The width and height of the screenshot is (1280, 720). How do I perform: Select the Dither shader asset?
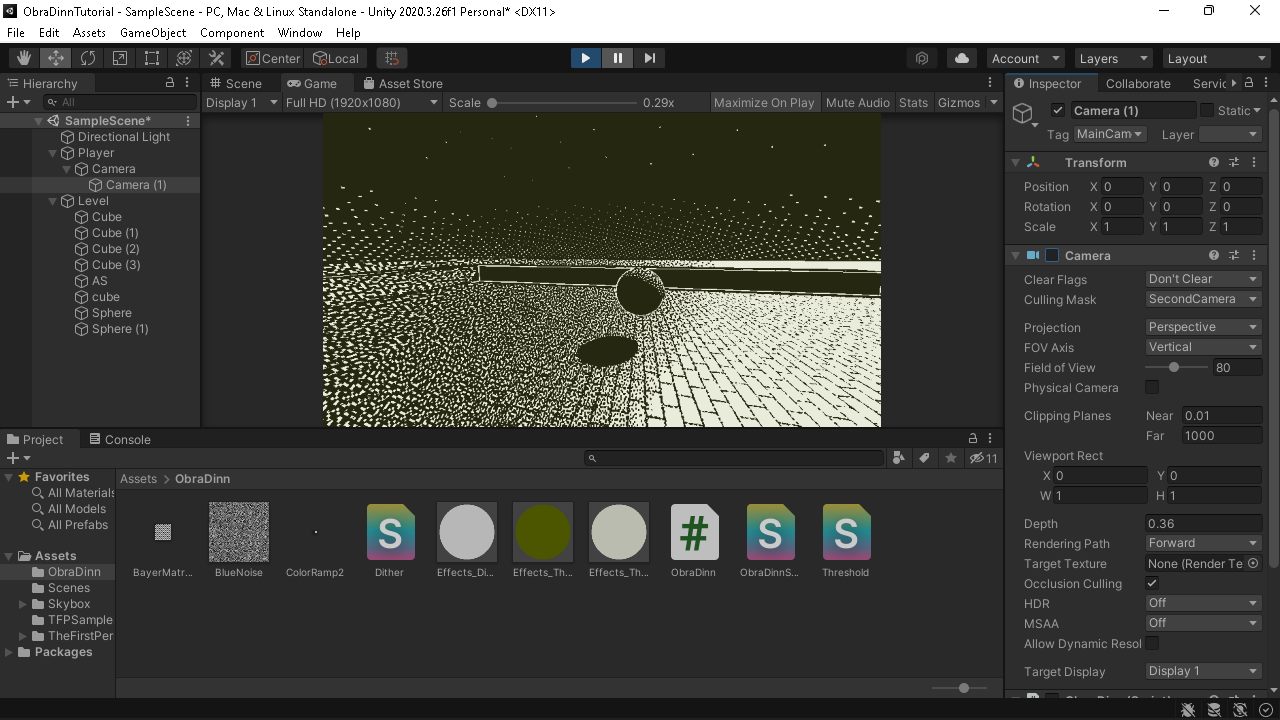390,541
